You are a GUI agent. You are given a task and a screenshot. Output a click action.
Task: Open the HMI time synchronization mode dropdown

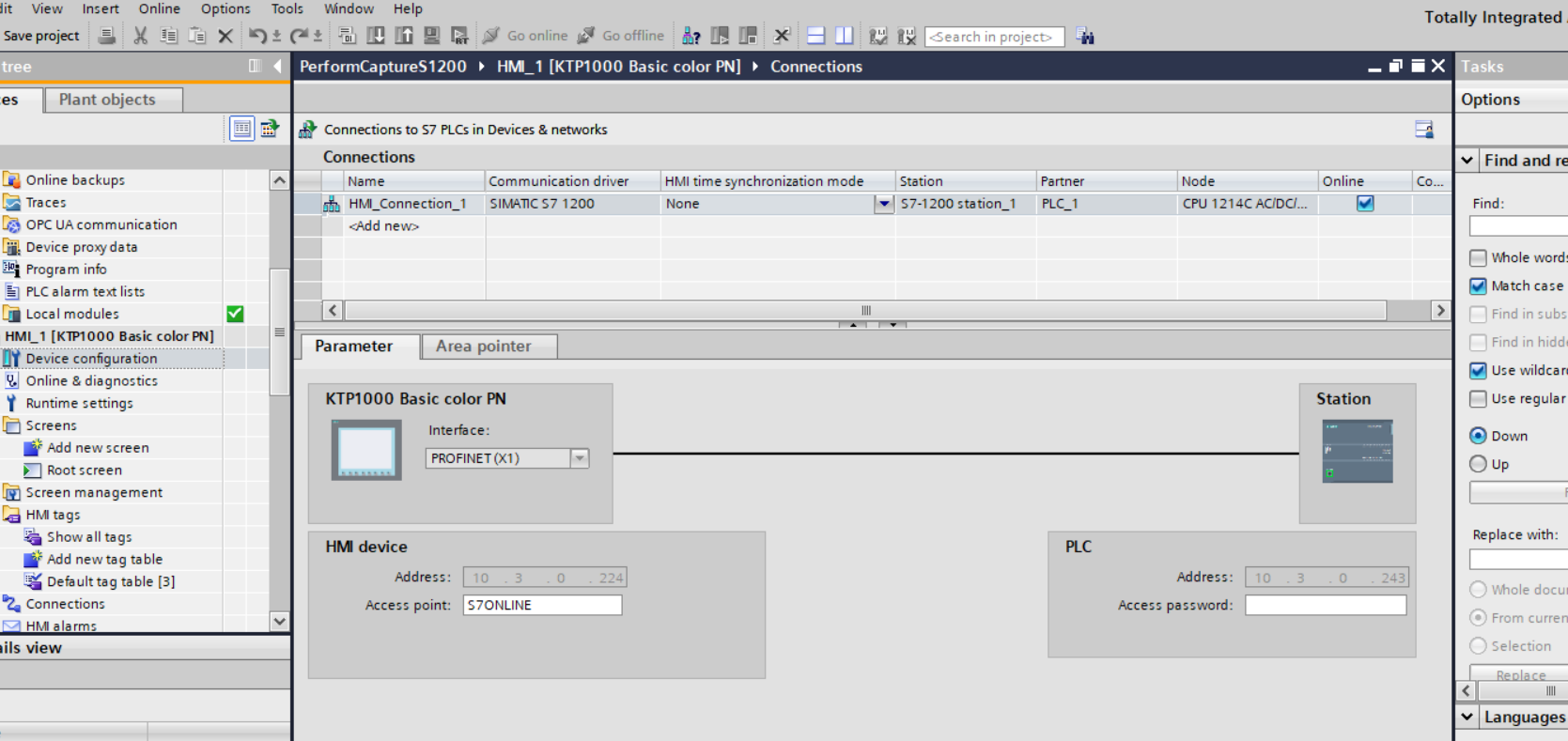pyautogui.click(x=884, y=204)
